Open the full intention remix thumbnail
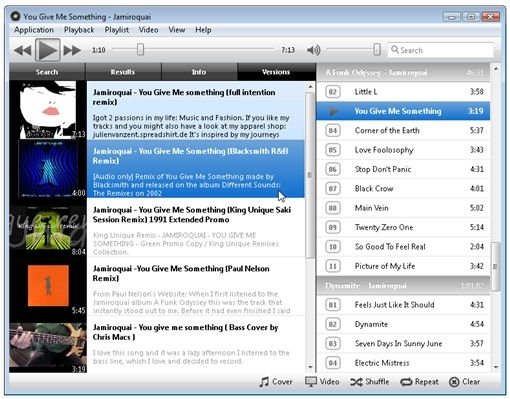 coord(48,110)
